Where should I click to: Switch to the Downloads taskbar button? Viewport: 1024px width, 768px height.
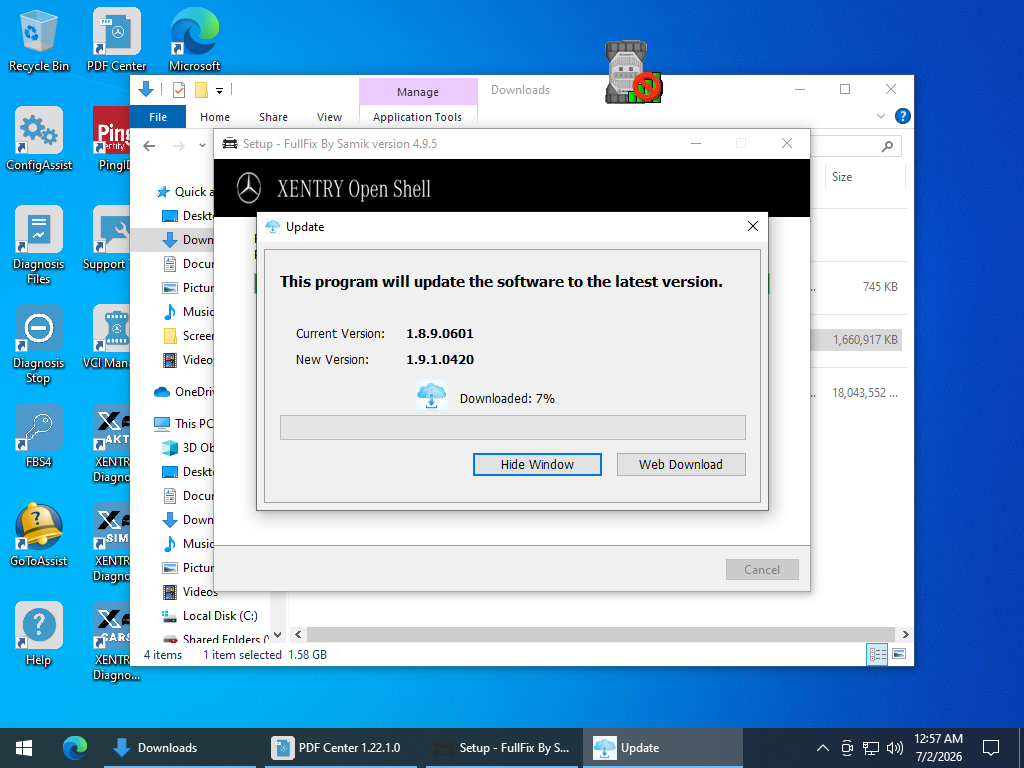(x=180, y=748)
